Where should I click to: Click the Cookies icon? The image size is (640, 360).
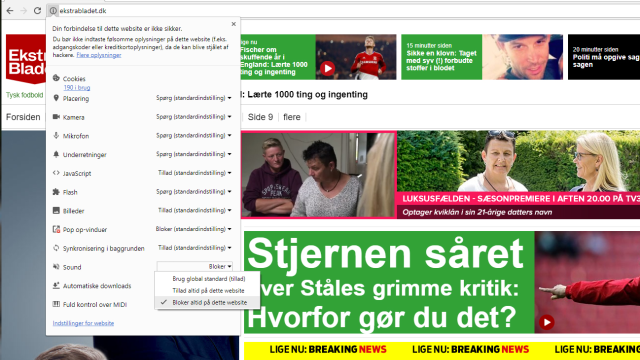click(x=56, y=78)
